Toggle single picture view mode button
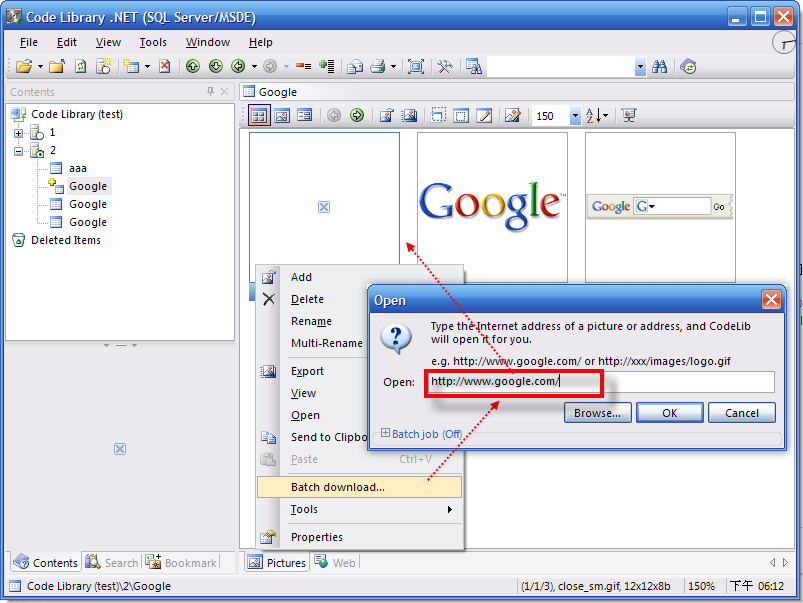 [282, 115]
